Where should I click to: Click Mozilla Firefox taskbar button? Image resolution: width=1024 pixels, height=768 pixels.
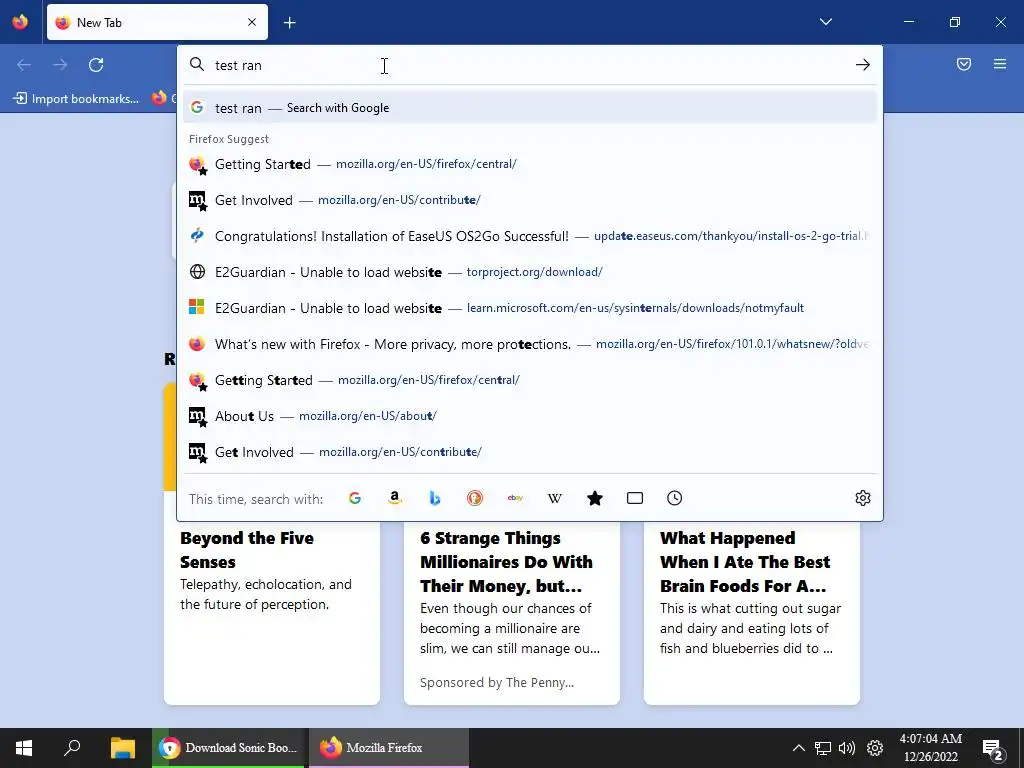click(389, 748)
